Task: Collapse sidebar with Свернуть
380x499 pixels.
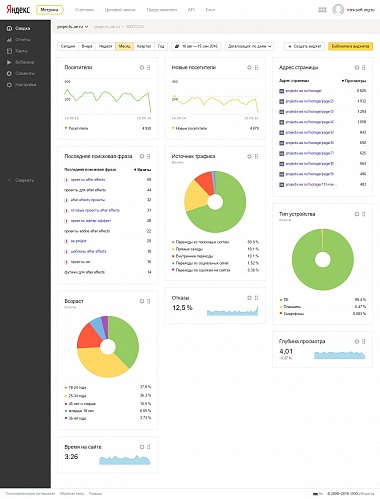Action: [x=21, y=180]
